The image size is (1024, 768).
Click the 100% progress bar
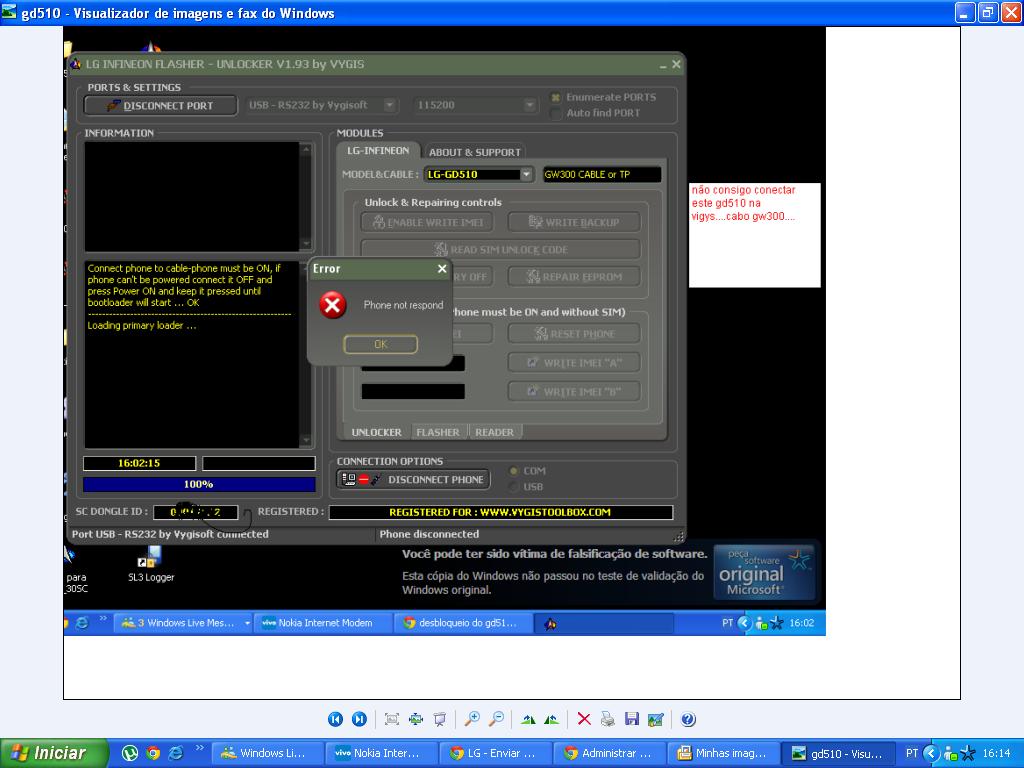[x=199, y=484]
